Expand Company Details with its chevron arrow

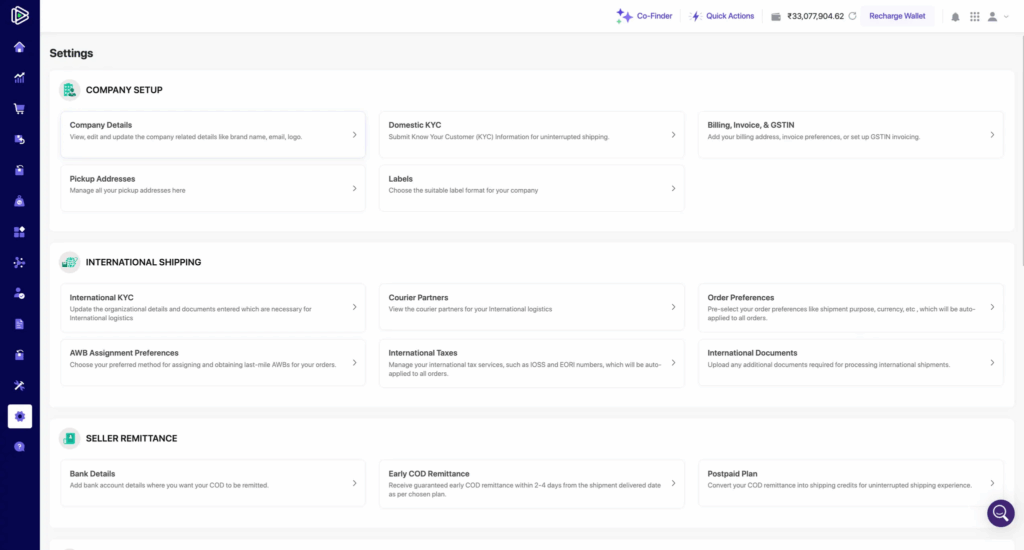354,135
